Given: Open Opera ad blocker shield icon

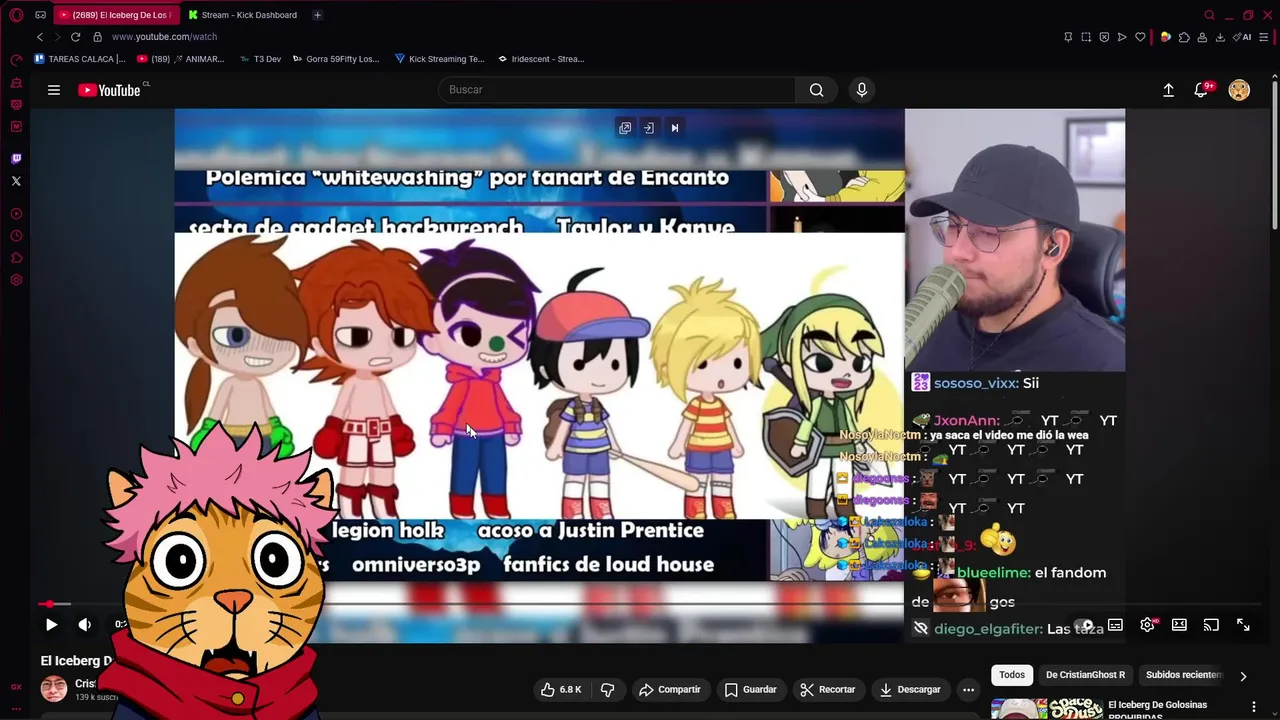Looking at the screenshot, I should 1104,37.
